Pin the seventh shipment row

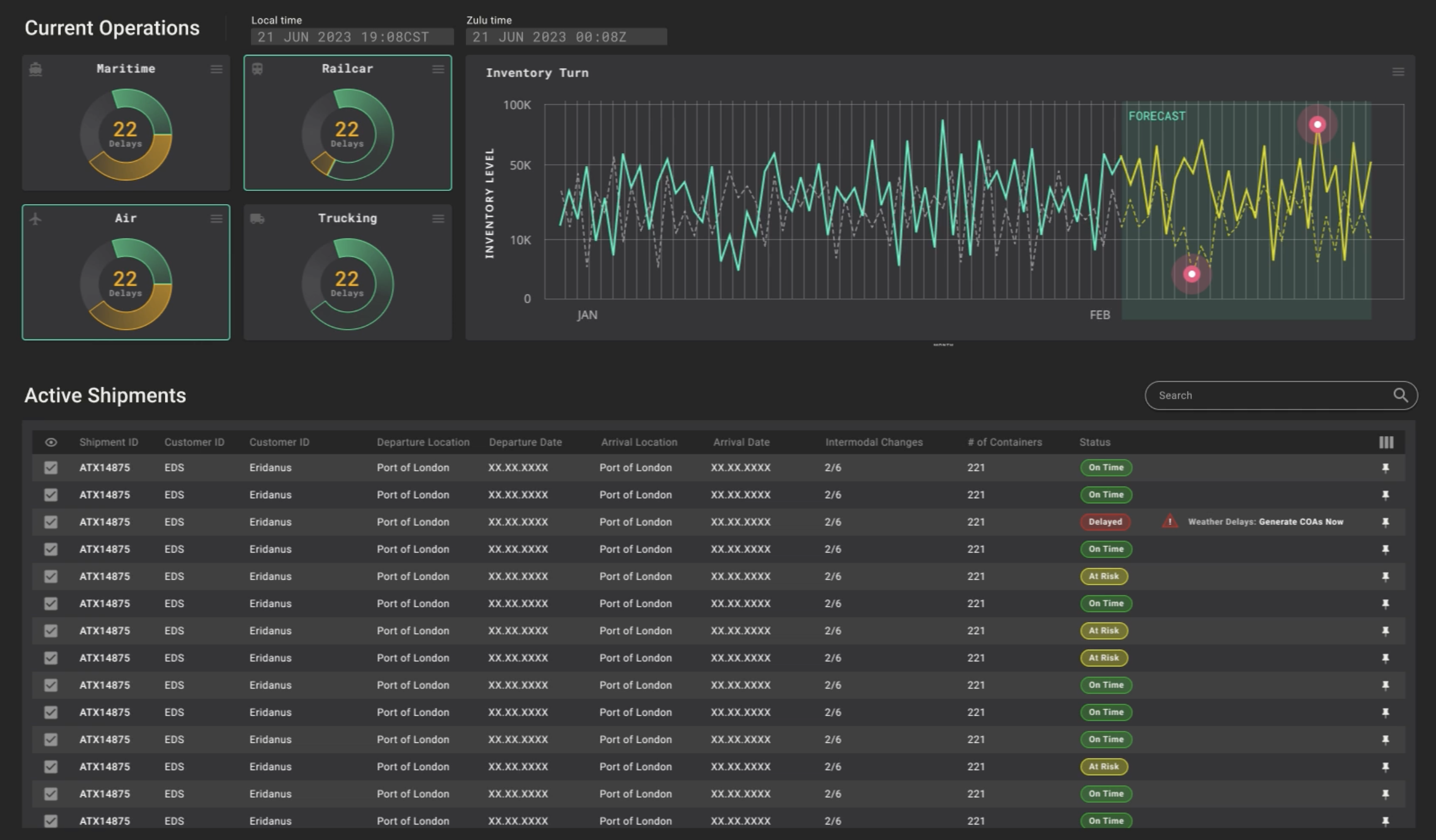[1386, 631]
